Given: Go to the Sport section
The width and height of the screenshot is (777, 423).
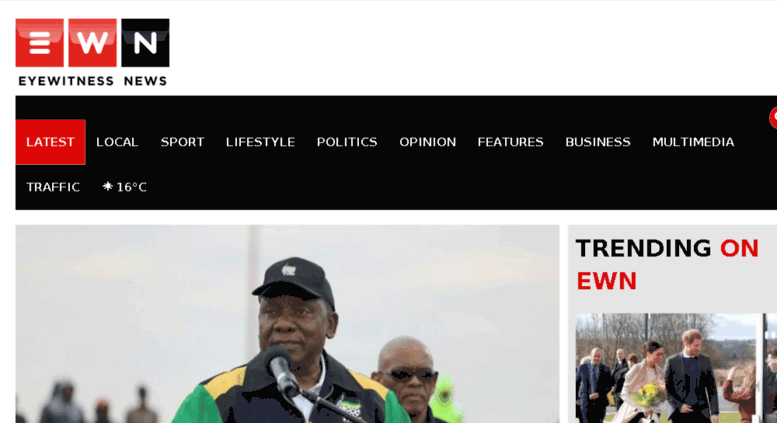Looking at the screenshot, I should (x=182, y=142).
